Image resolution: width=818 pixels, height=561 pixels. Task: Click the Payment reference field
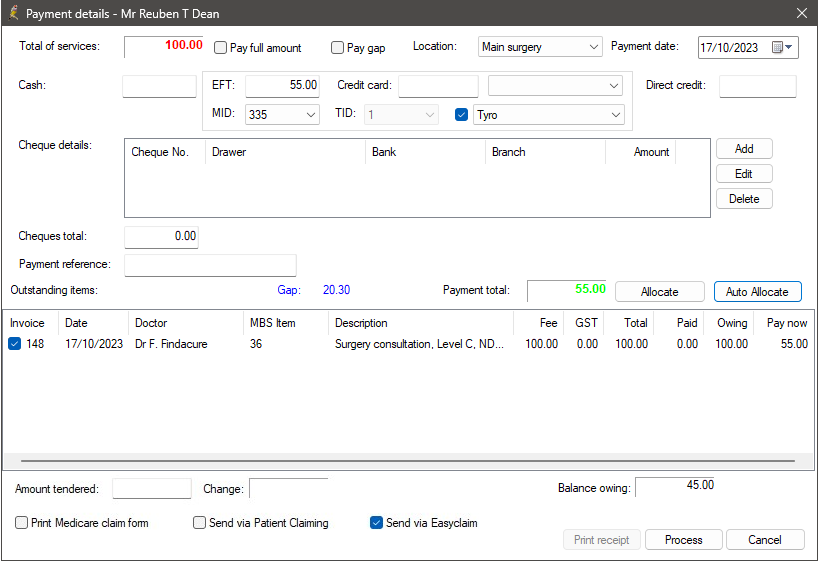(x=210, y=265)
